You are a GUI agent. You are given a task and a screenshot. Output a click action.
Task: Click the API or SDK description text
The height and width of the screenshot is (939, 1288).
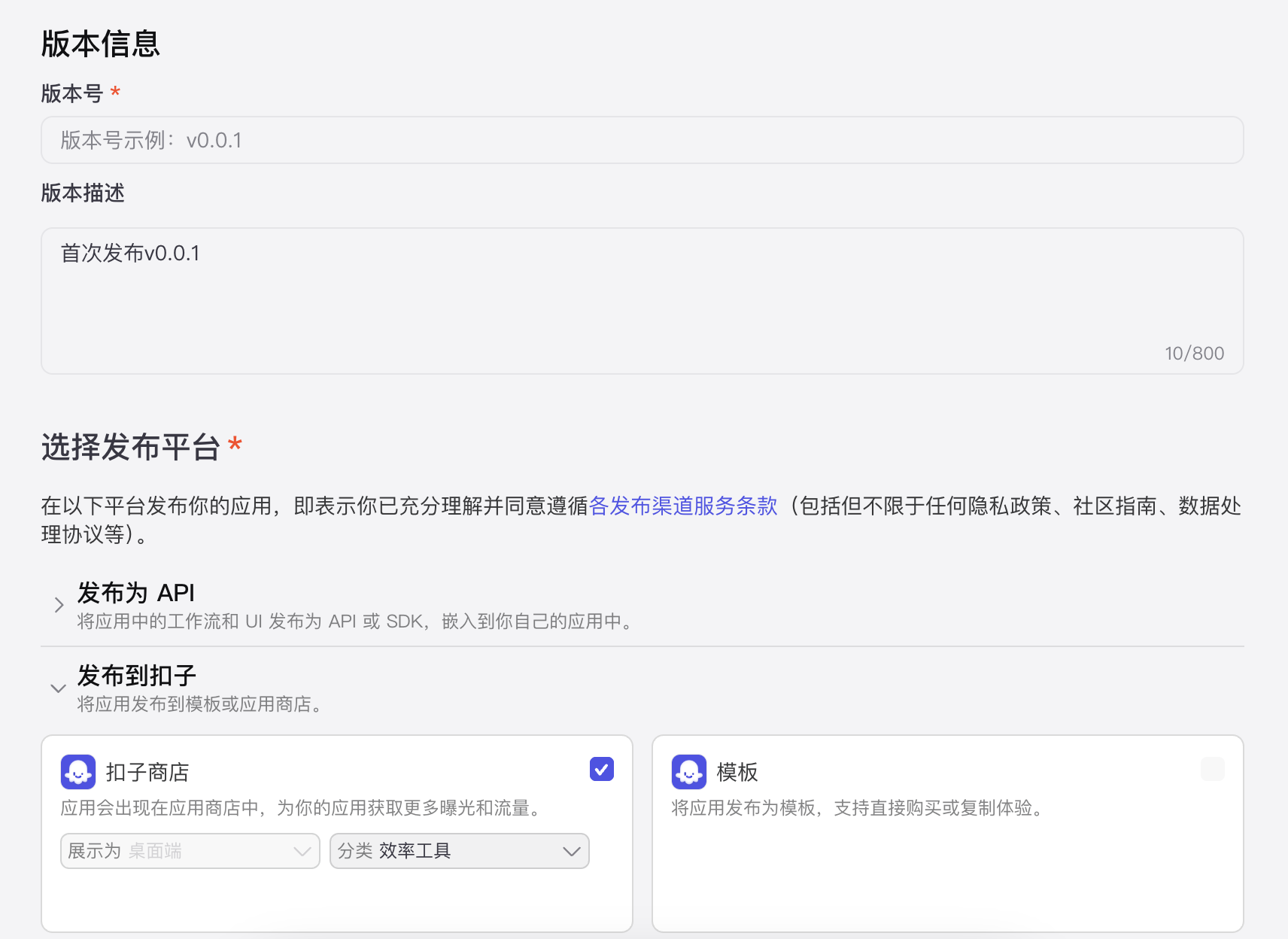pyautogui.click(x=357, y=621)
